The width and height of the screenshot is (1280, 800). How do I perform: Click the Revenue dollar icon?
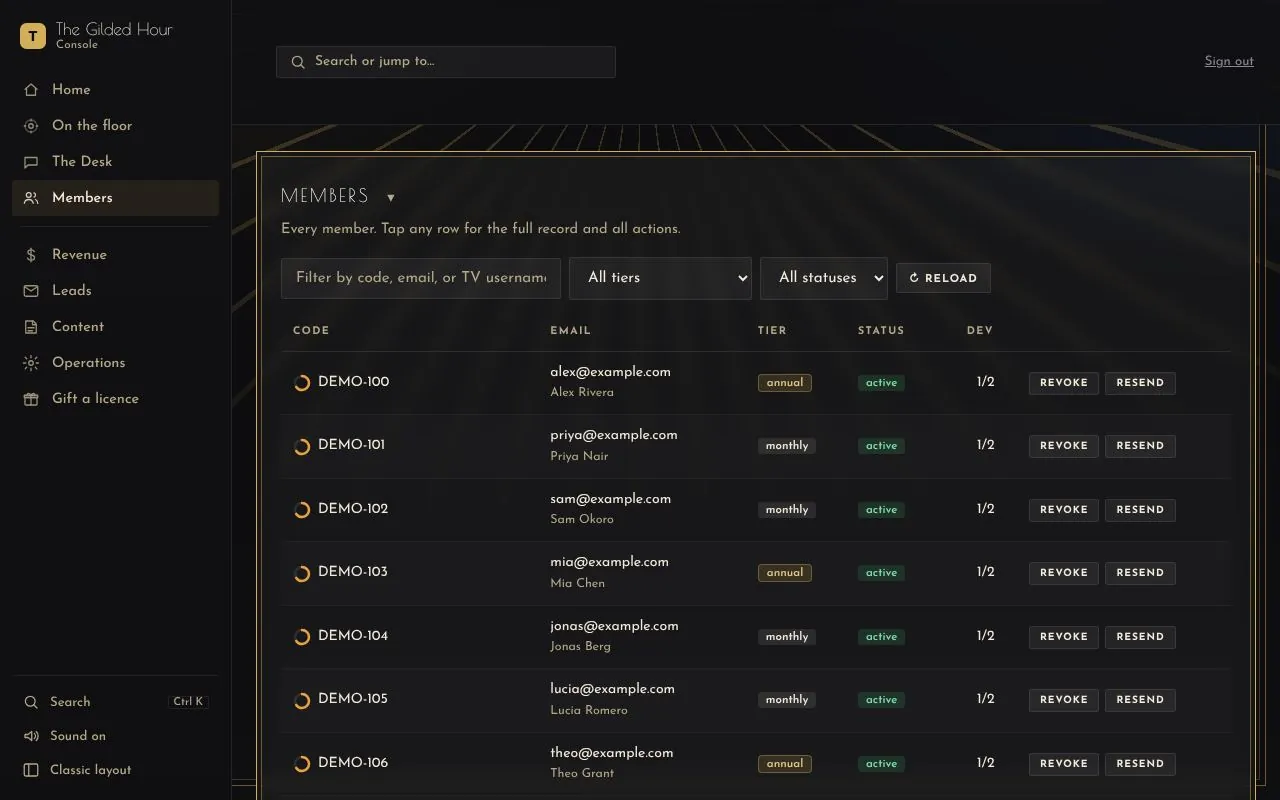pyautogui.click(x=31, y=255)
